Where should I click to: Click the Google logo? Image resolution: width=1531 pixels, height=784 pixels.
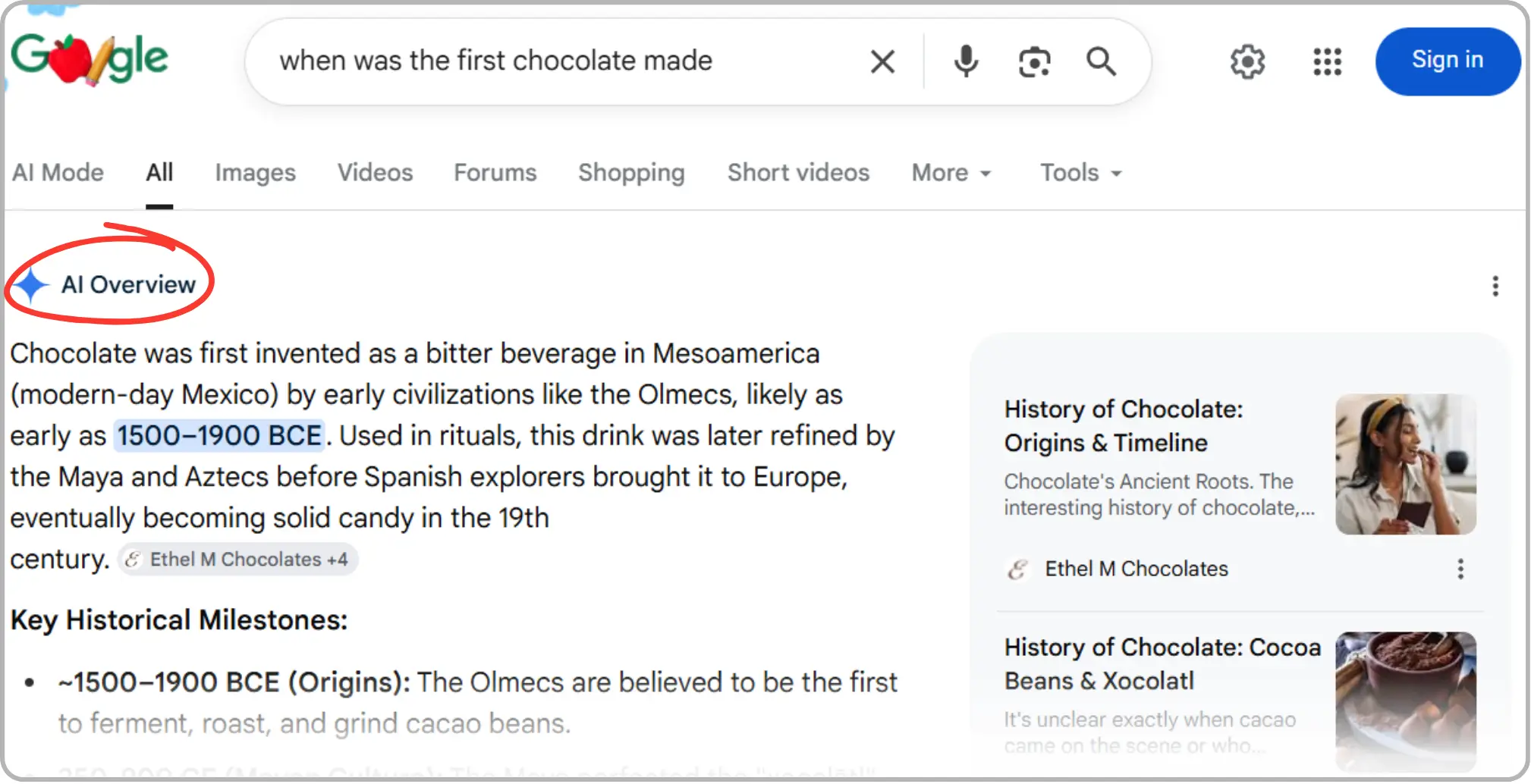[90, 59]
